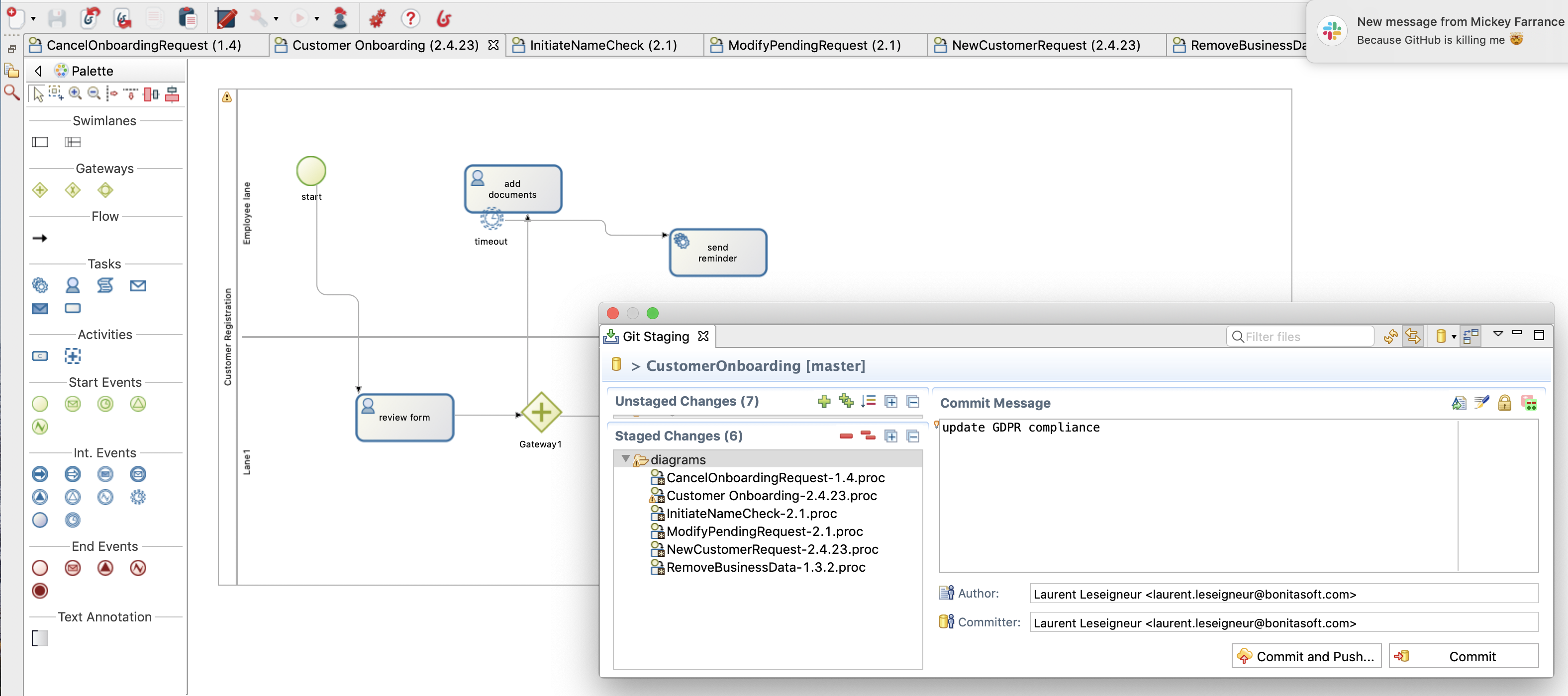Select the 'send reminder' task on diagram
Viewport: 1568px width, 696px height.
click(718, 253)
